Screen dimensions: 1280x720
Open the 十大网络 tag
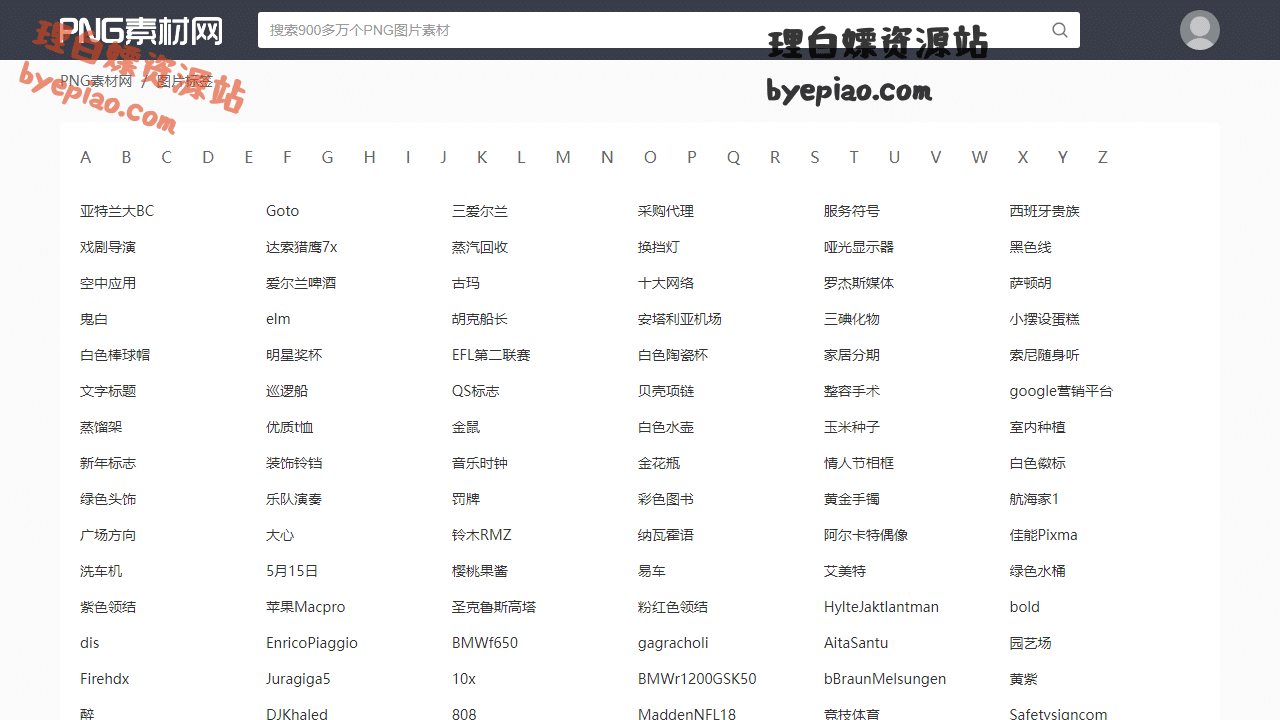point(666,283)
